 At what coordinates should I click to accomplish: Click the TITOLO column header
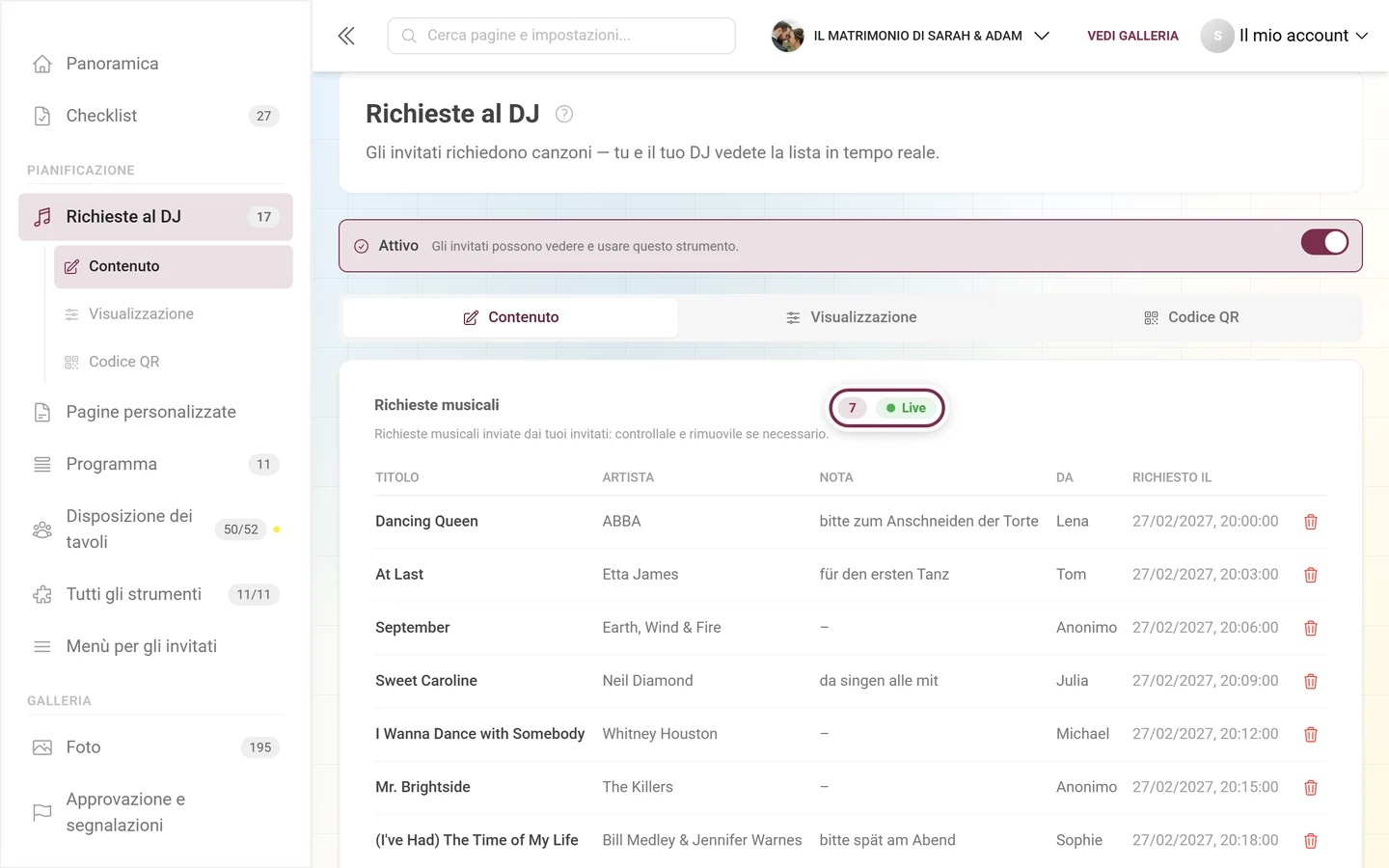coord(396,477)
